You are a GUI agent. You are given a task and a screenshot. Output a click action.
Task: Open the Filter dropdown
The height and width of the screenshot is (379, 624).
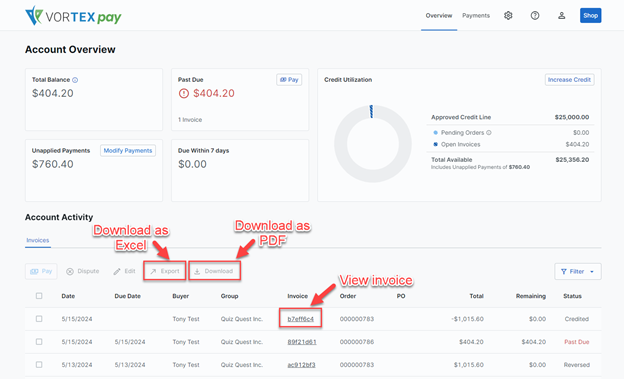coord(578,272)
